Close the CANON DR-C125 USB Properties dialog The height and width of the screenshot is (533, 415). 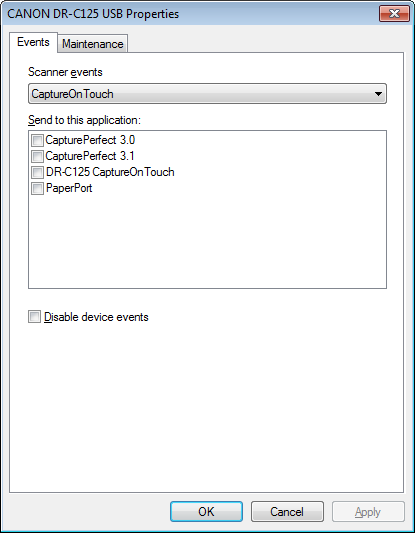pos(394,14)
